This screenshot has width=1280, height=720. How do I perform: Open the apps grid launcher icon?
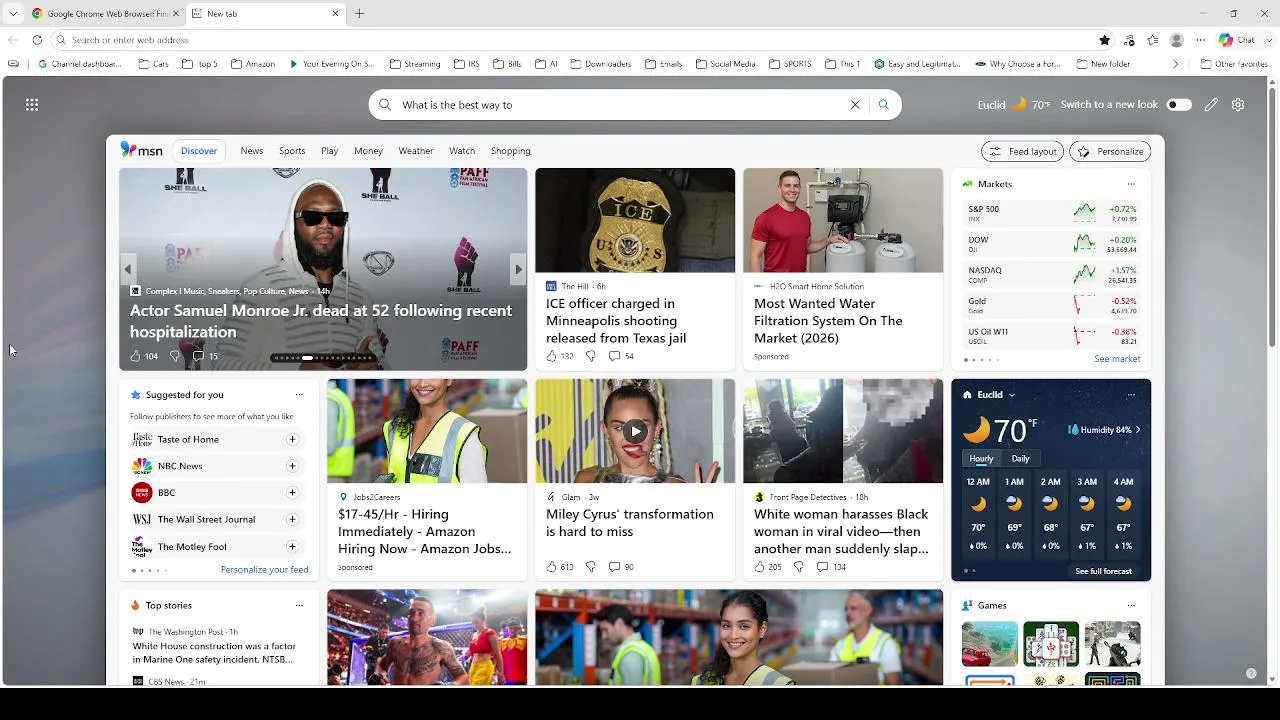tap(32, 104)
